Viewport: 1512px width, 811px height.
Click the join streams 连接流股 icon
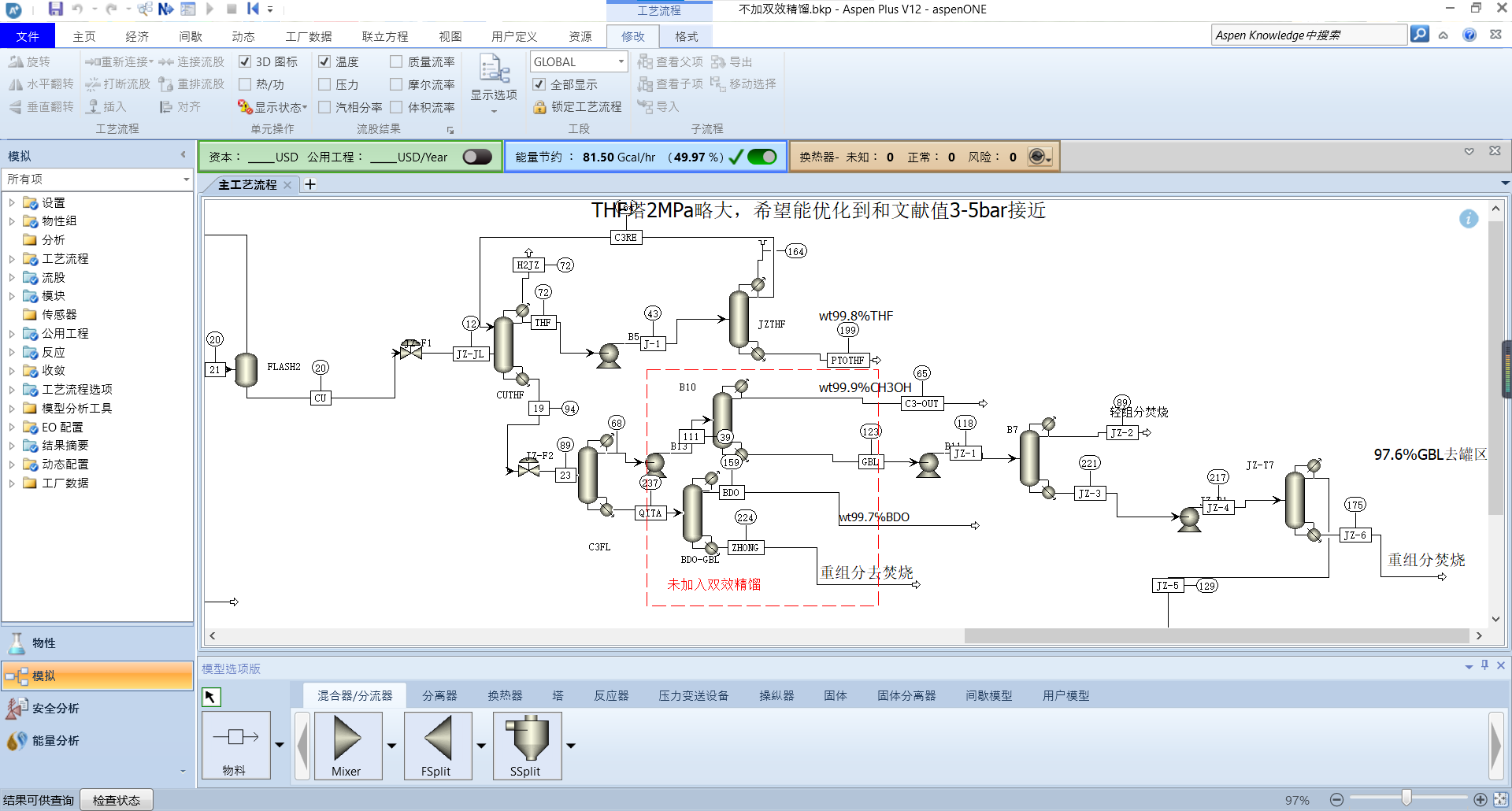(x=166, y=61)
